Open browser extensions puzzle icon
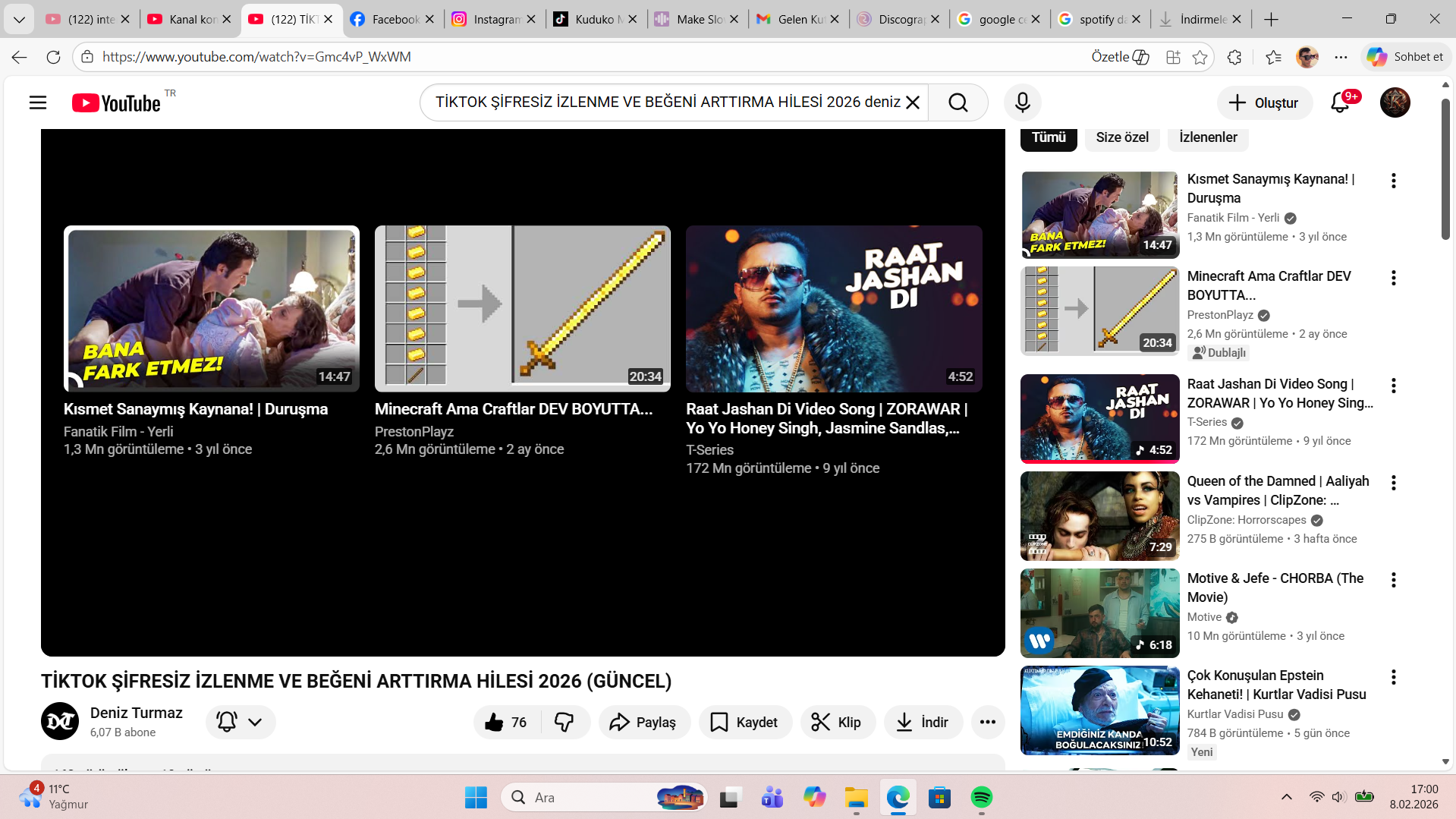 1234,57
